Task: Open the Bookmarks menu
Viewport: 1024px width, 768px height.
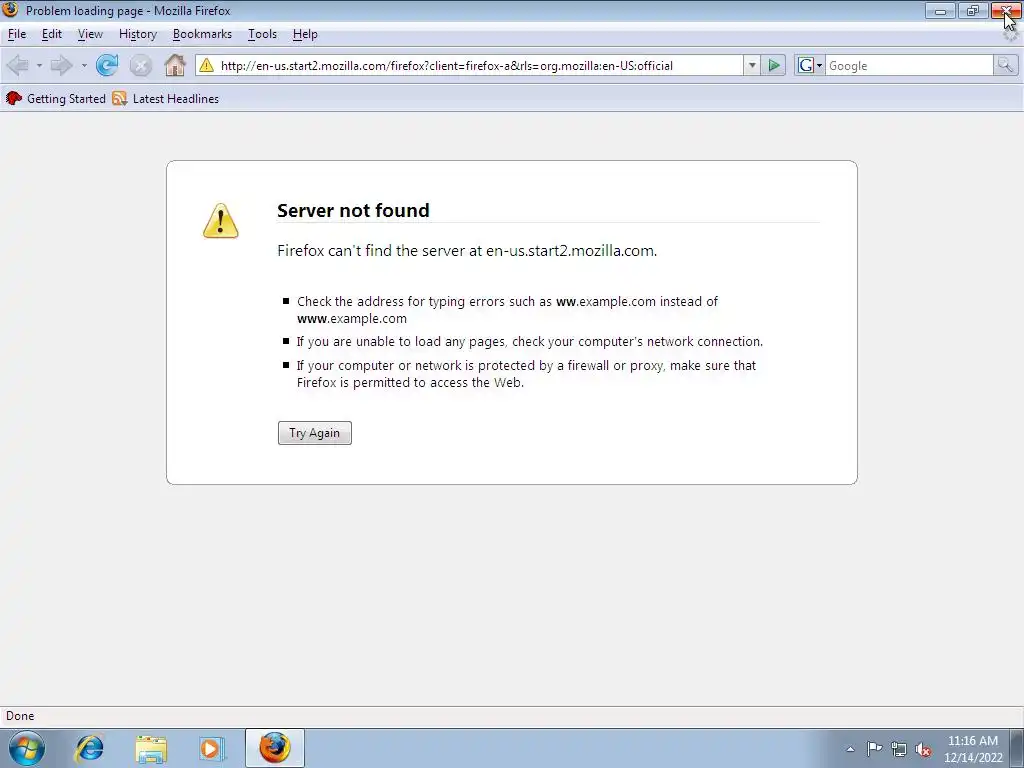Action: pyautogui.click(x=202, y=34)
